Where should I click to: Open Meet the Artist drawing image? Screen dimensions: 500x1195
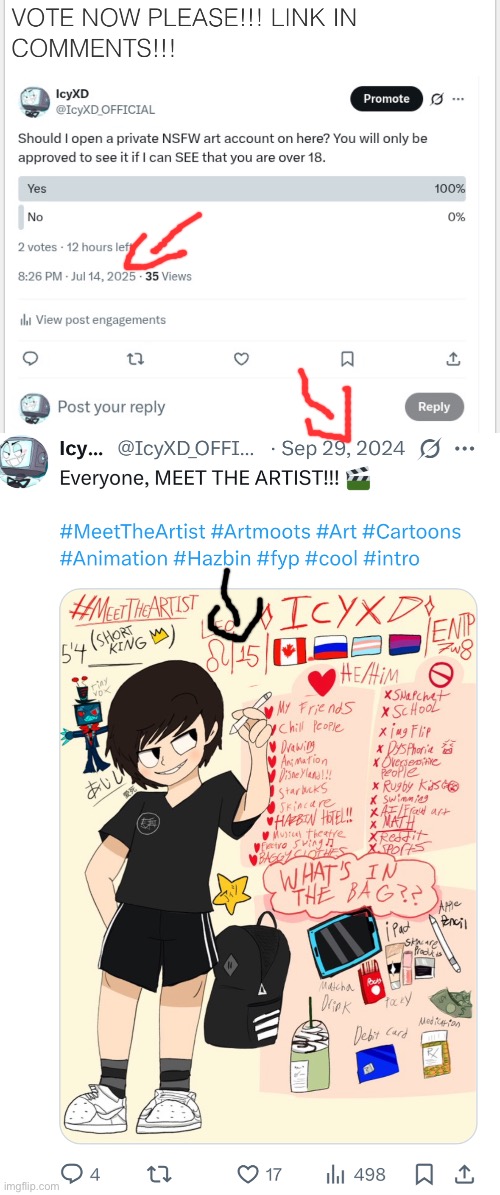(268, 866)
